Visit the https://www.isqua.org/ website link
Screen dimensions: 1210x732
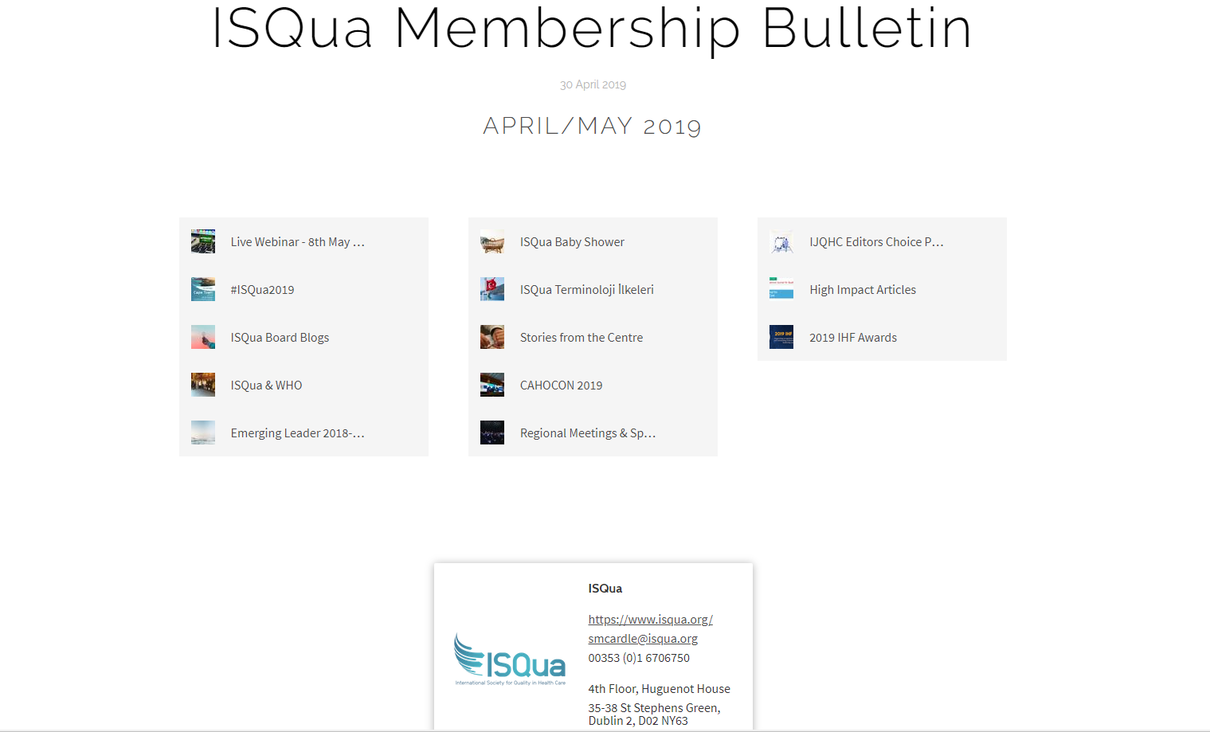coord(650,619)
